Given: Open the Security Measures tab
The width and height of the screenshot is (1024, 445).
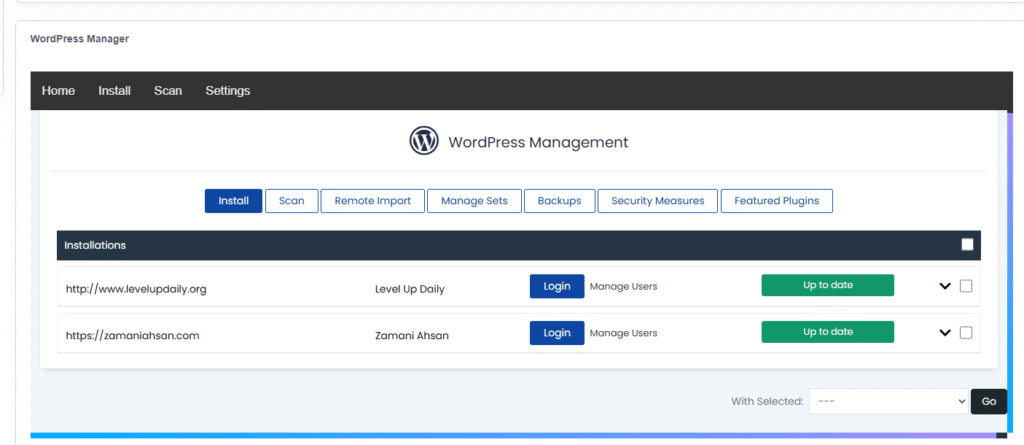Looking at the screenshot, I should (658, 201).
